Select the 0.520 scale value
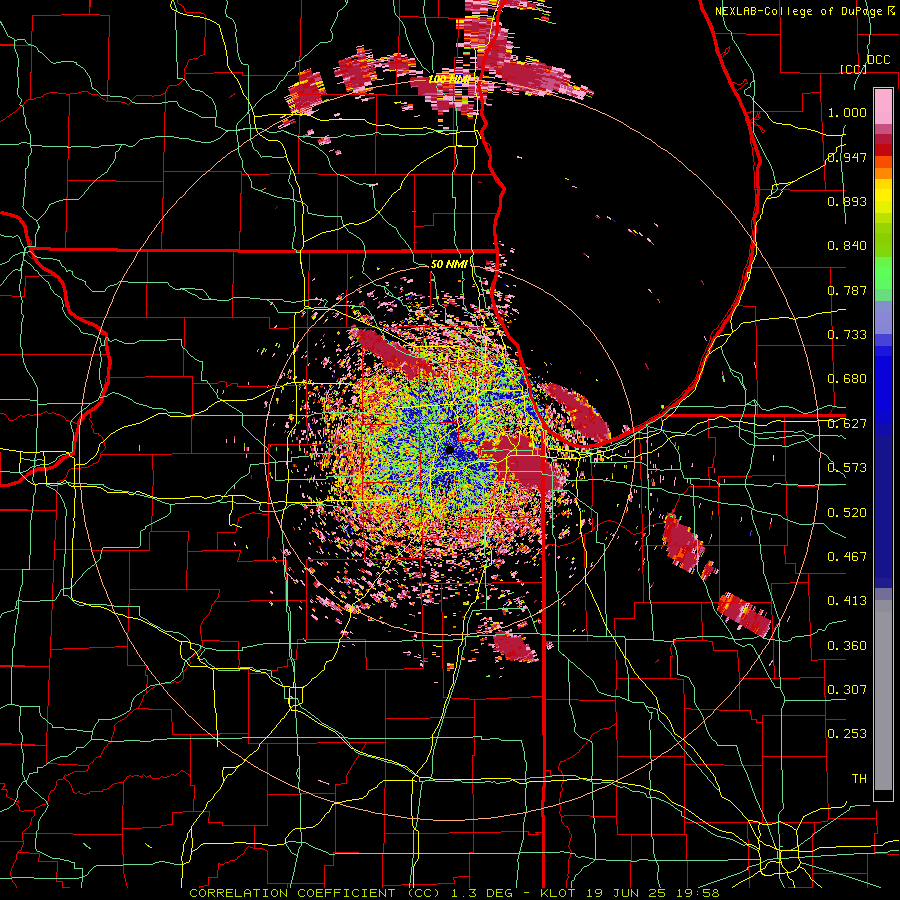This screenshot has height=900, width=900. 847,513
